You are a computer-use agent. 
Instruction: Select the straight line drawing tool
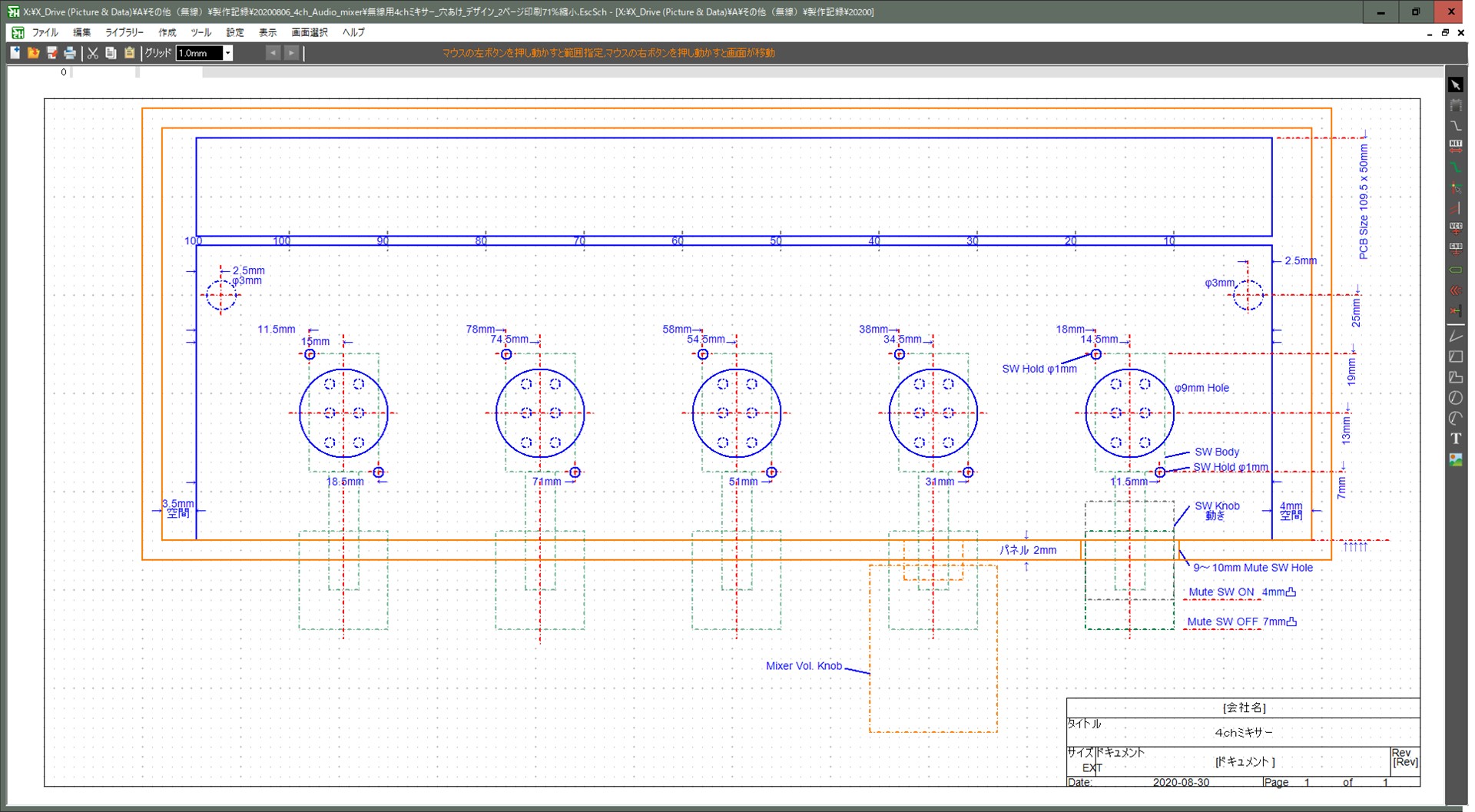[x=1456, y=336]
